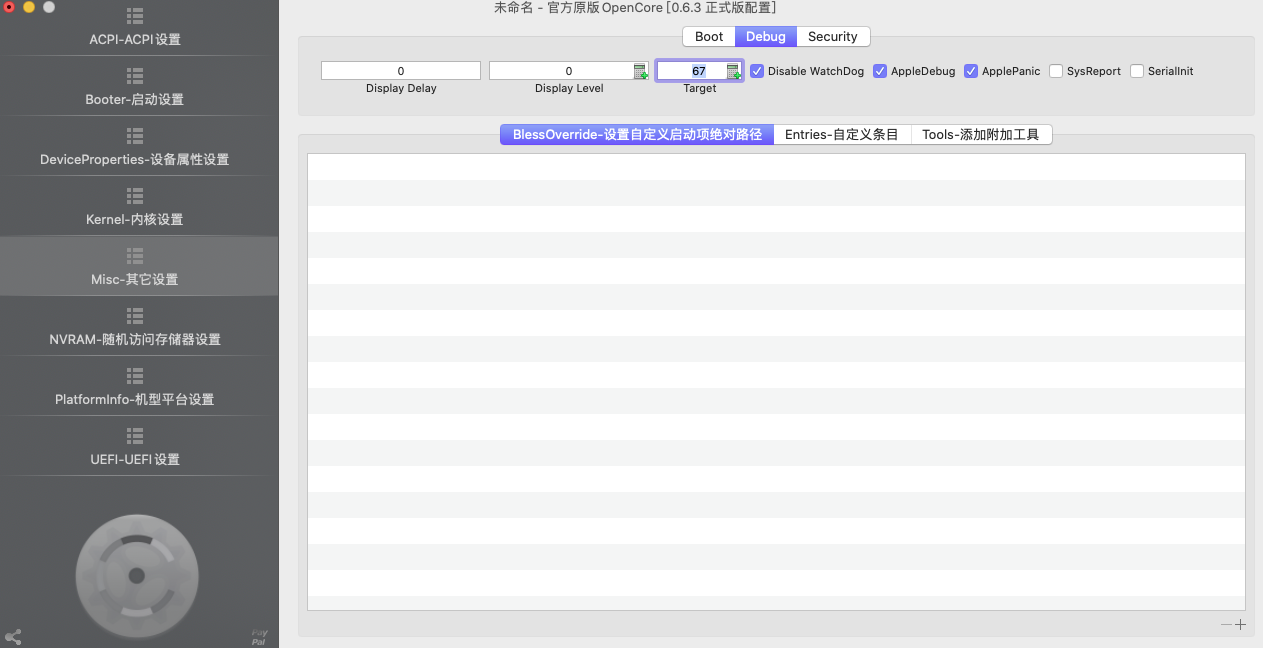This screenshot has width=1263, height=648.
Task: Select the Debug tab
Action: tap(766, 36)
